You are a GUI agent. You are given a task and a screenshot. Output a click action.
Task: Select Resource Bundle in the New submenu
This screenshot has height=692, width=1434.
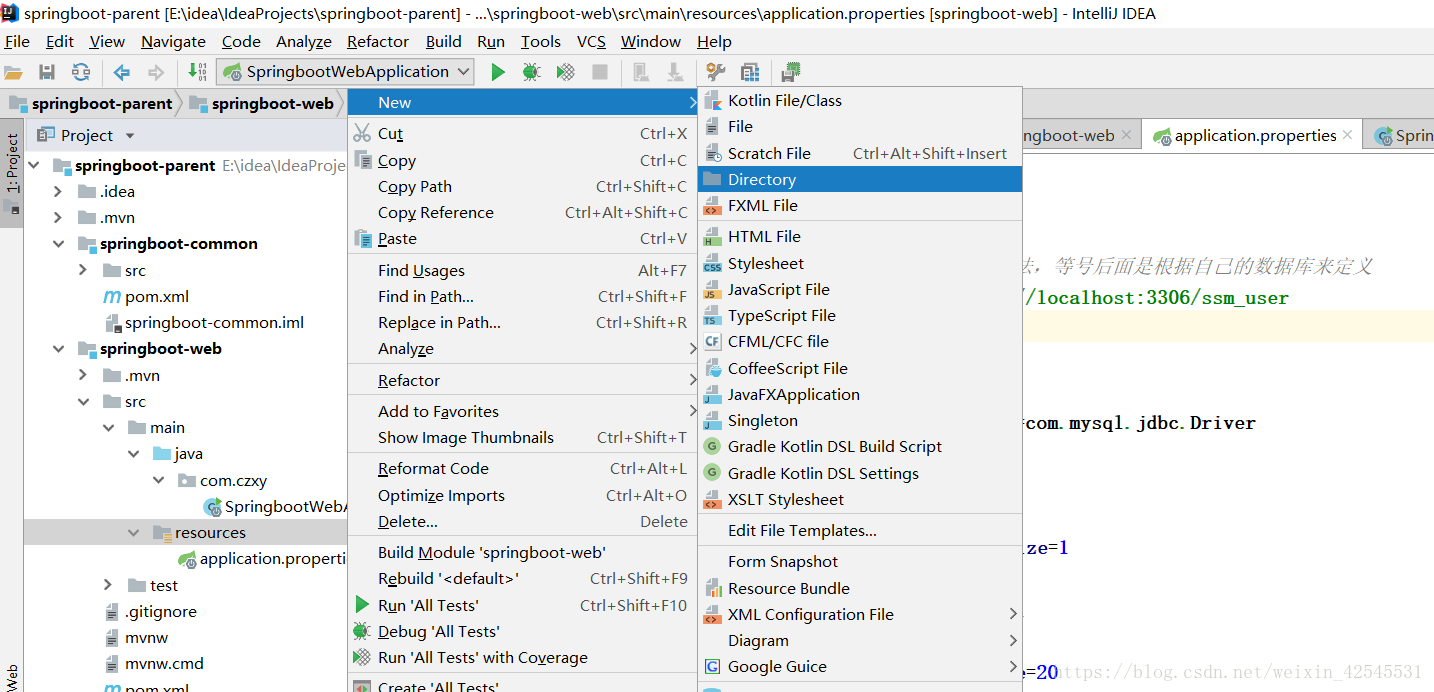tap(860, 588)
